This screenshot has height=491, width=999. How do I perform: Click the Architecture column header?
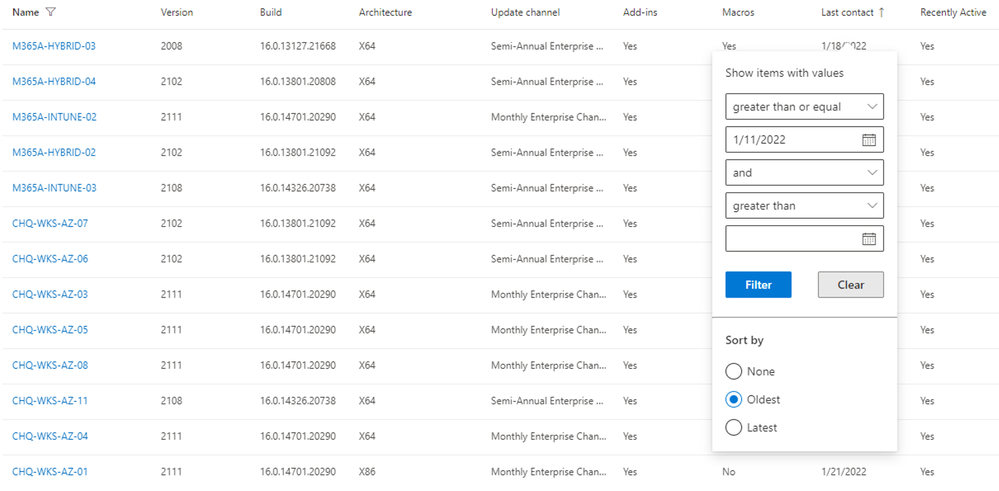click(x=385, y=12)
